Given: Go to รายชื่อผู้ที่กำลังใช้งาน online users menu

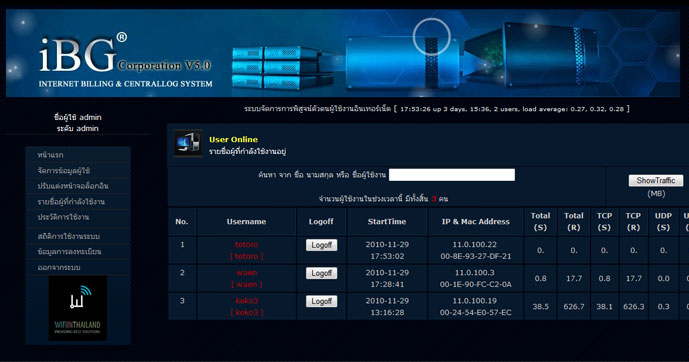Looking at the screenshot, I should (x=71, y=202).
